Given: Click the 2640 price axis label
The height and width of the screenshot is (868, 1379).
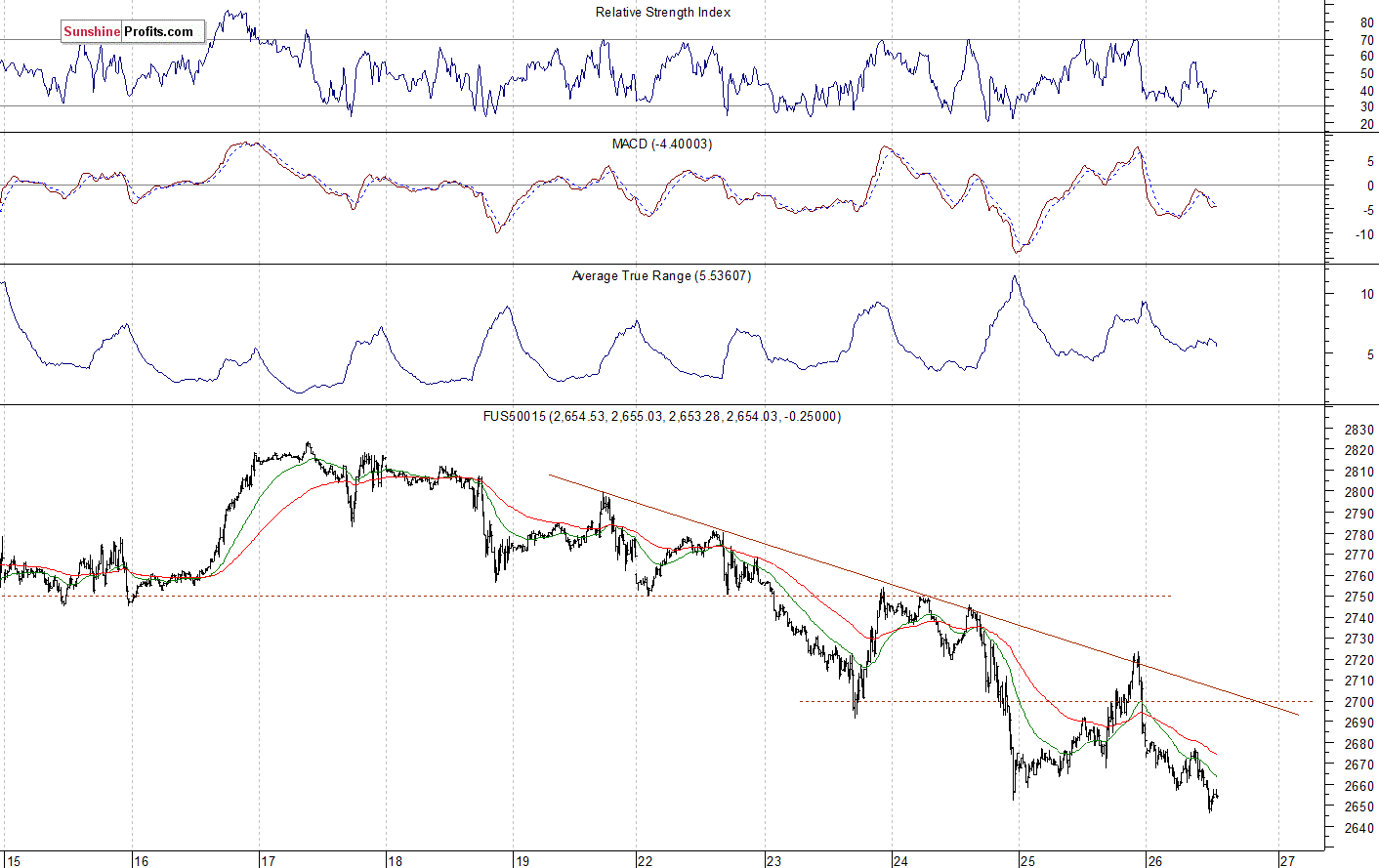Looking at the screenshot, I should pos(1359,829).
